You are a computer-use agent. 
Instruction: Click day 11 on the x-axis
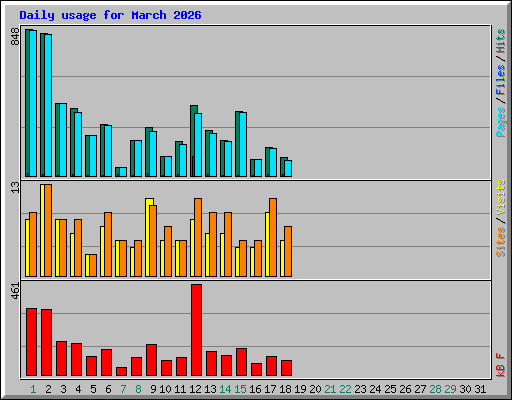point(180,389)
